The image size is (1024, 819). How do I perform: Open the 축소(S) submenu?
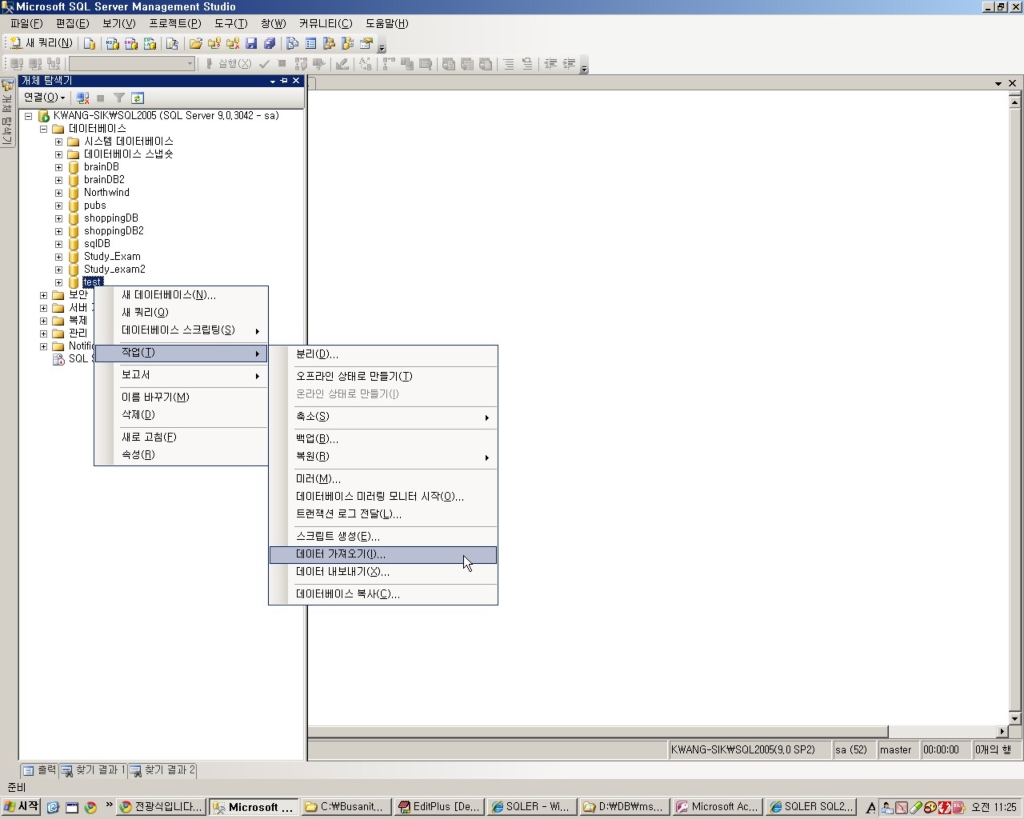(383, 417)
